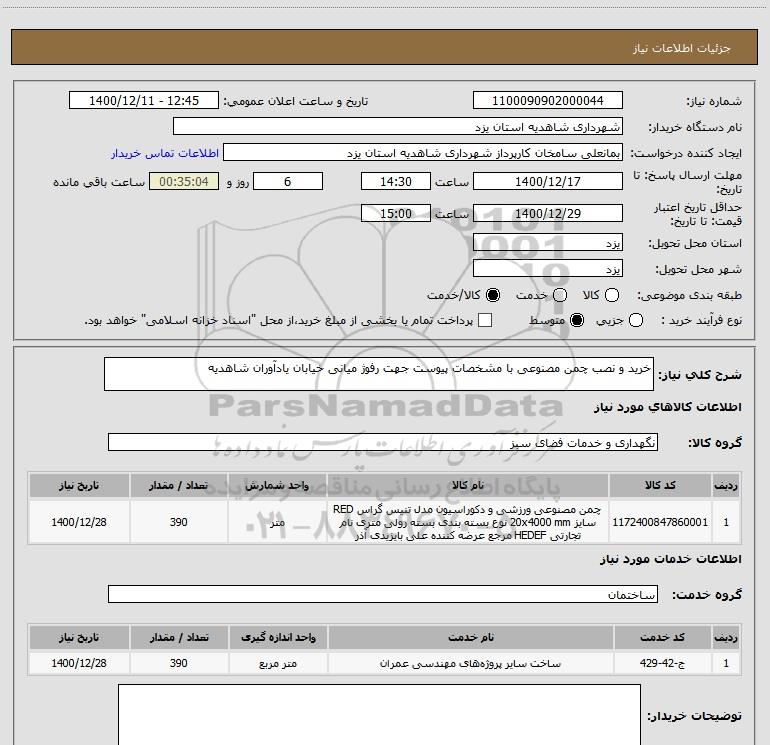Click the جزئیات اطلاعات نیاز header title

pyautogui.click(x=681, y=48)
